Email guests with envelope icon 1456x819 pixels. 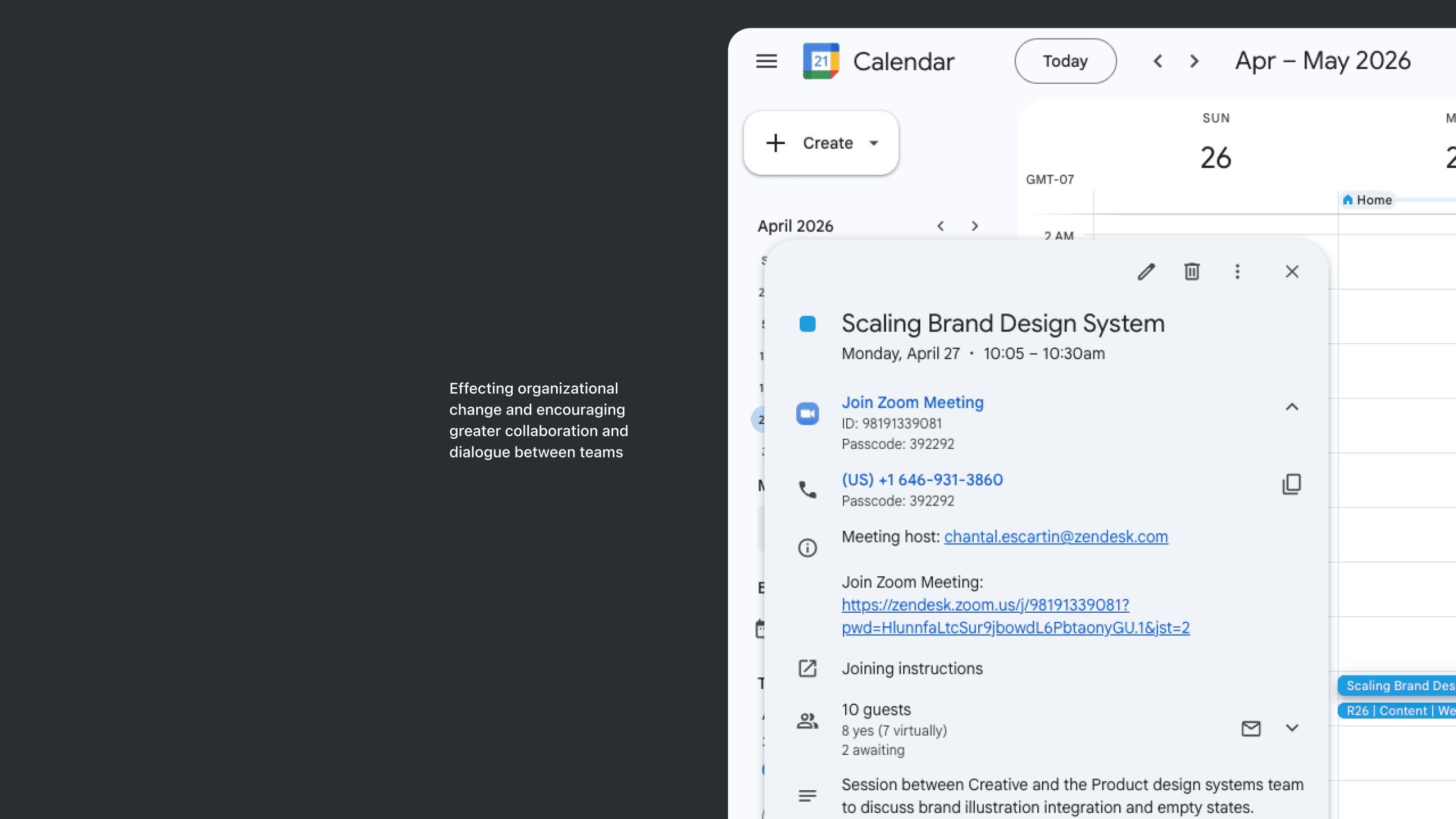1251,729
